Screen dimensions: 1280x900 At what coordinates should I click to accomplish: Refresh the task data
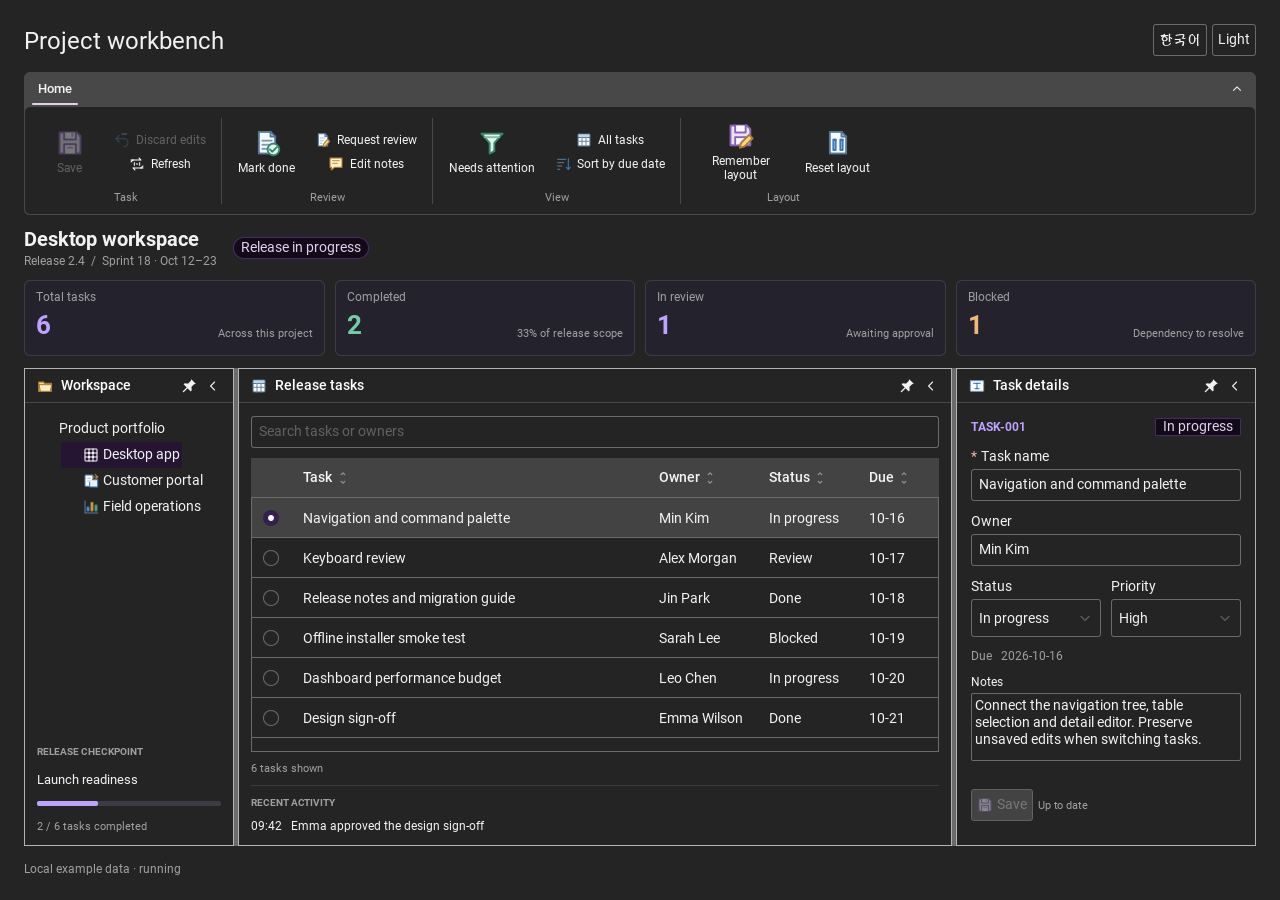(160, 164)
